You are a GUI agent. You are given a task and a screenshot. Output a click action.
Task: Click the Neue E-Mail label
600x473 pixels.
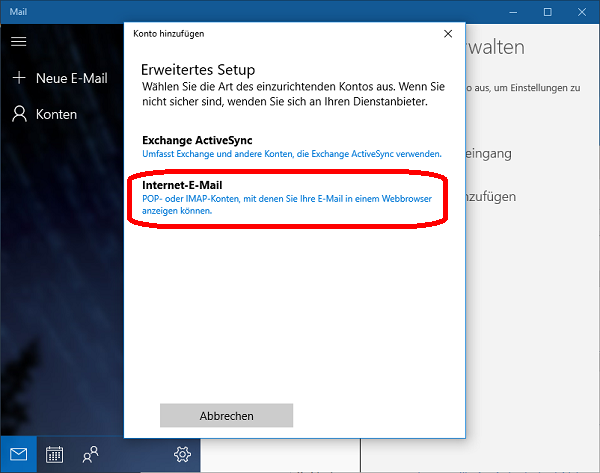[x=71, y=78]
